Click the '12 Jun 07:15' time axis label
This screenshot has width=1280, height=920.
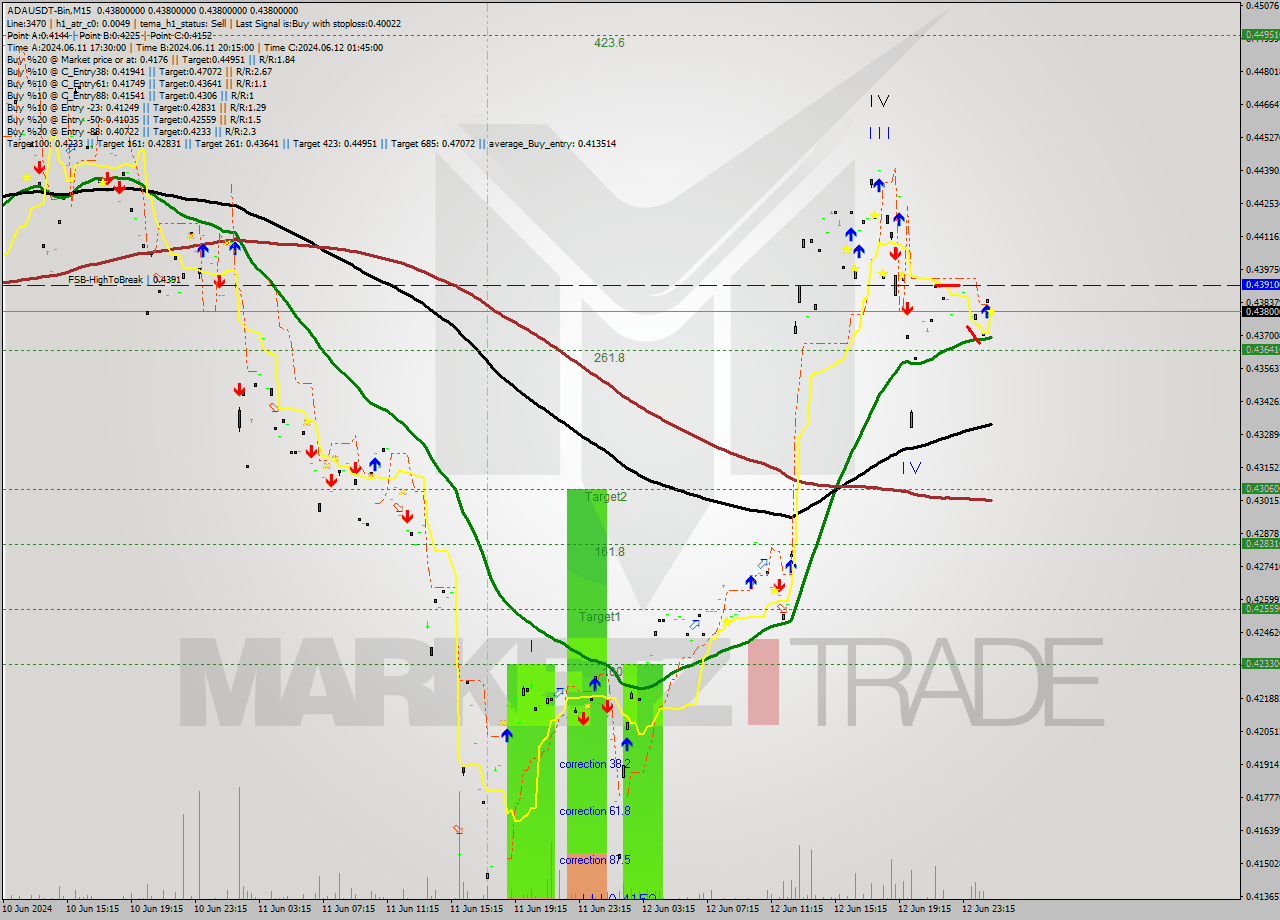coord(733,910)
